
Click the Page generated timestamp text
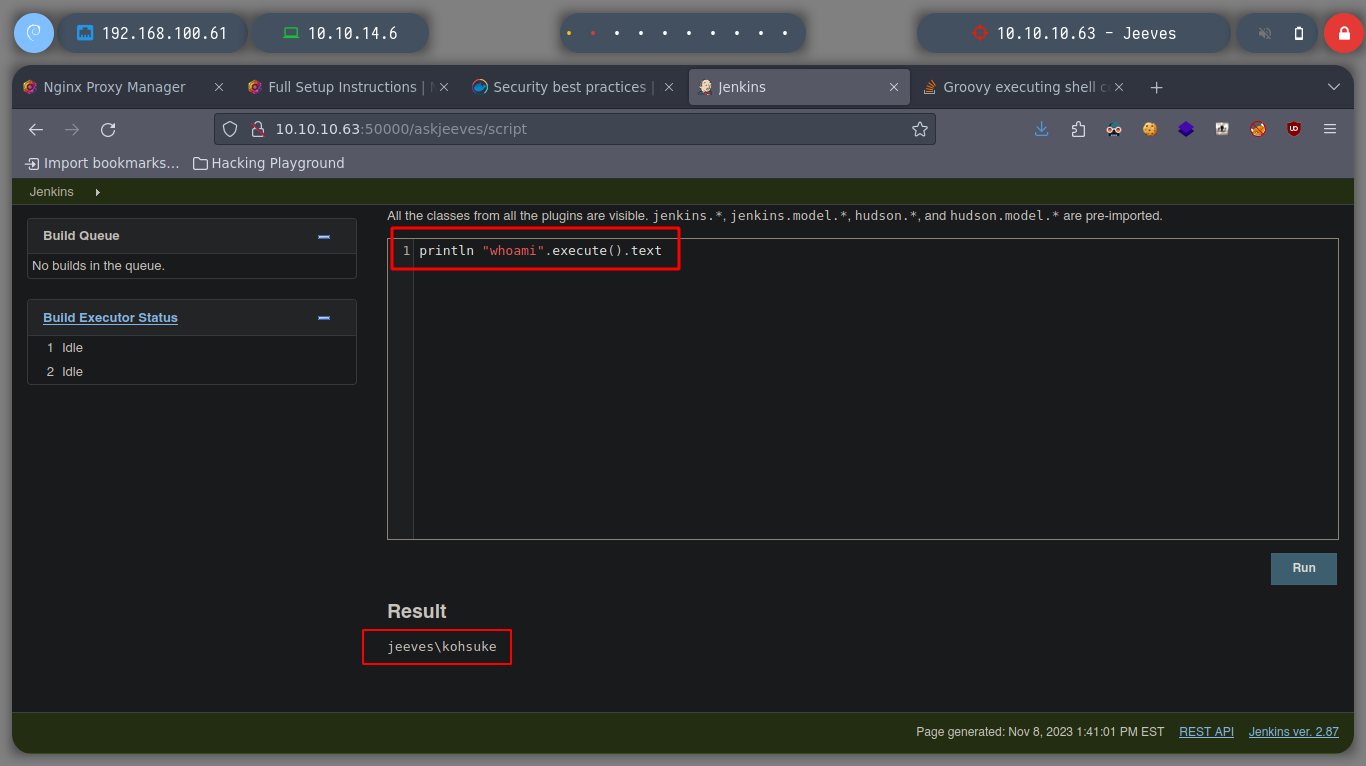(1040, 732)
